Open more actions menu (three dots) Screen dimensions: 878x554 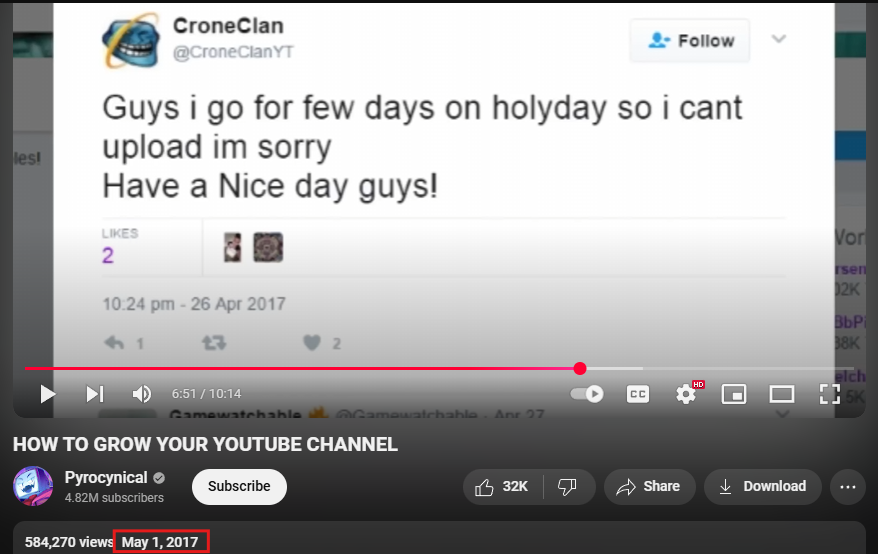848,487
